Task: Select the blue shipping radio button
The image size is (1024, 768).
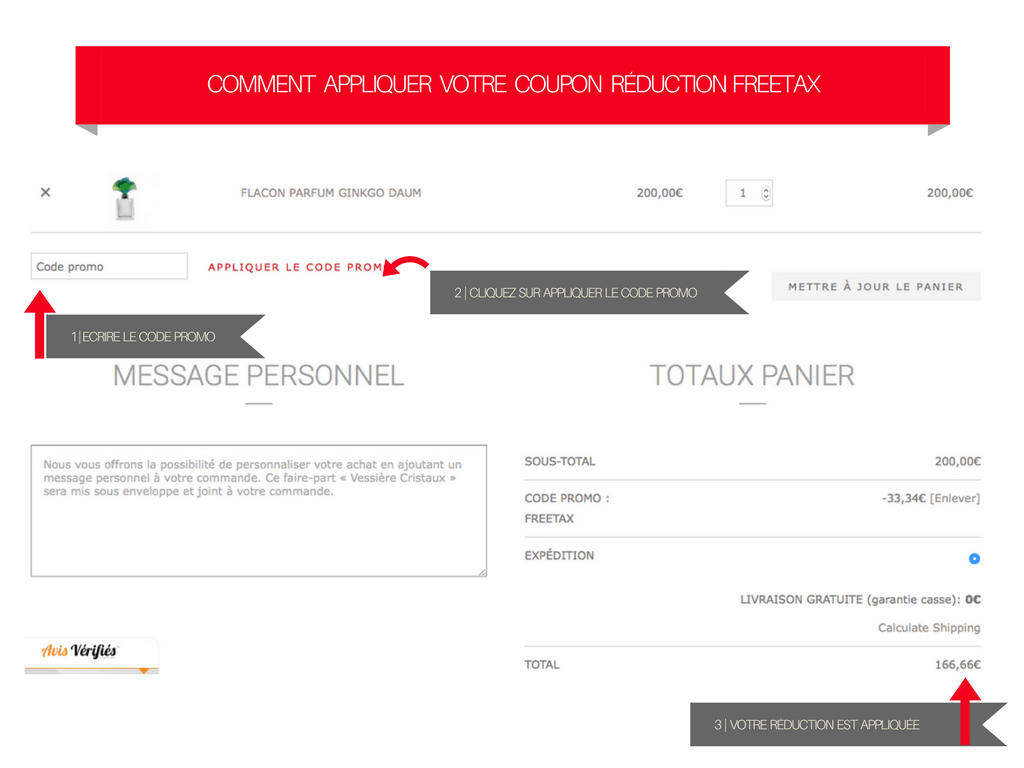Action: tap(974, 559)
